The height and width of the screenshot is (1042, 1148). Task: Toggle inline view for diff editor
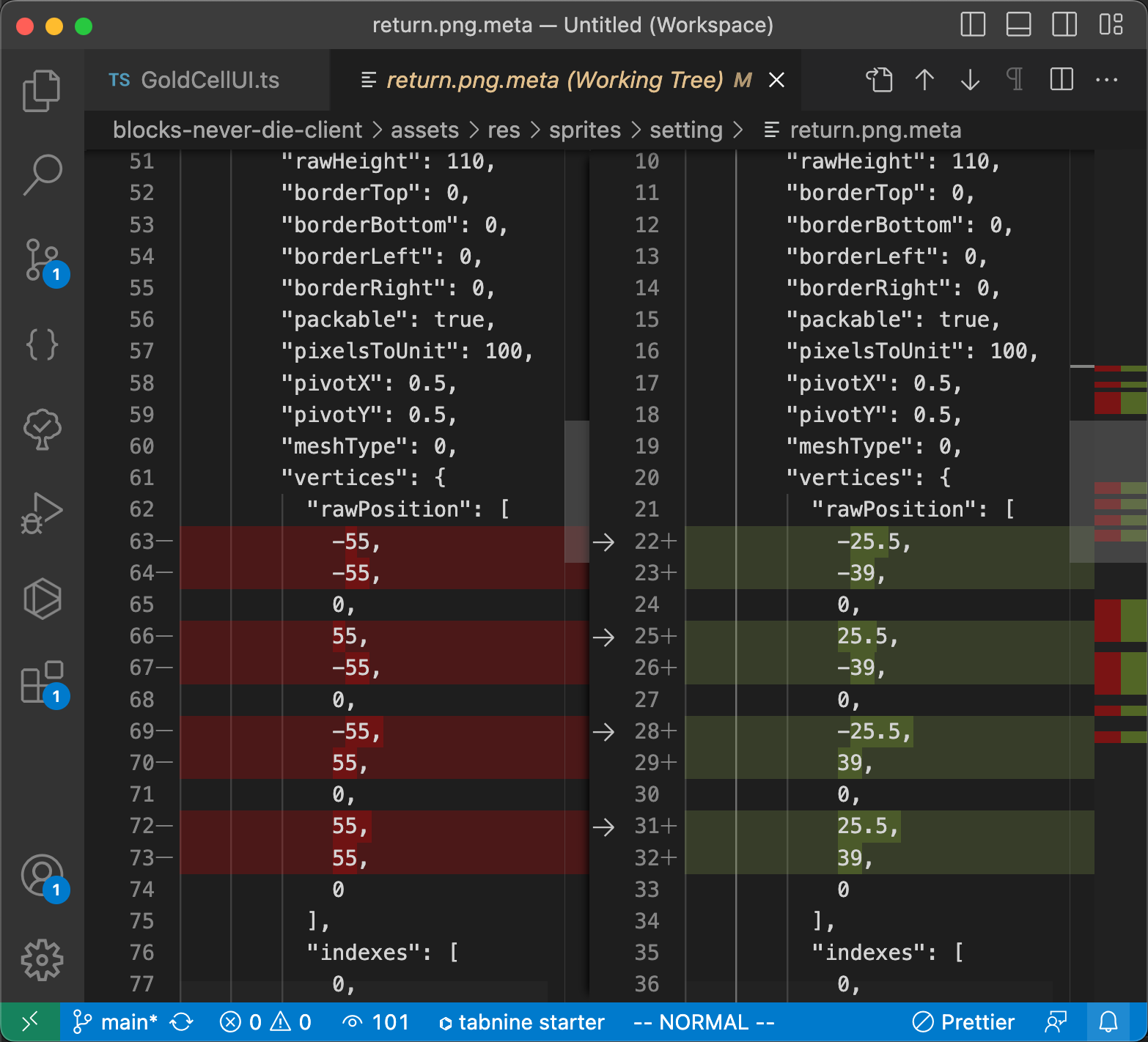(x=1061, y=80)
